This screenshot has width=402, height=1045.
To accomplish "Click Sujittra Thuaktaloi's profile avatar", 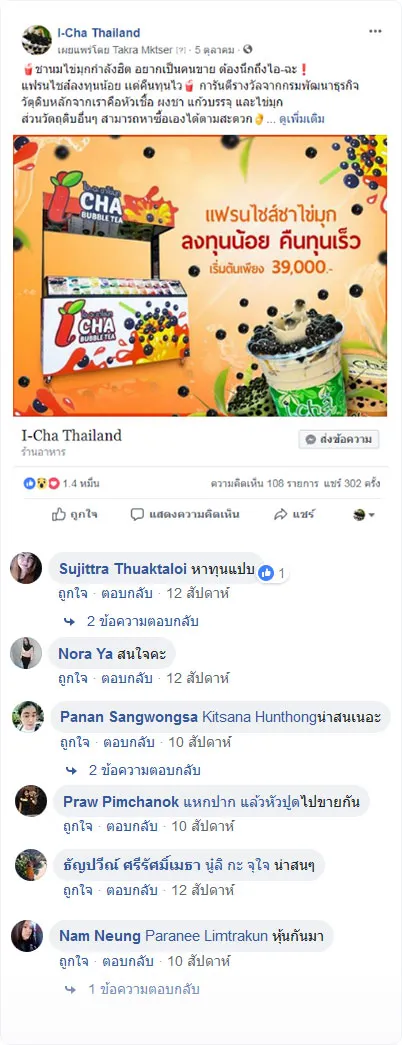I will pyautogui.click(x=26, y=568).
